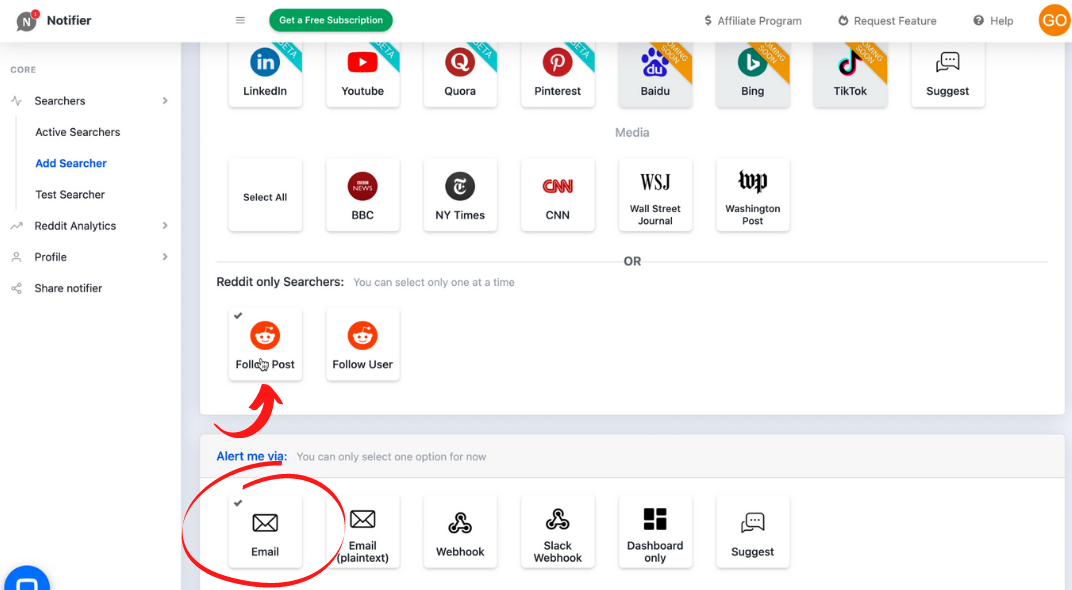
Task: Click Get a Free Subscription button
Action: pyautogui.click(x=331, y=21)
